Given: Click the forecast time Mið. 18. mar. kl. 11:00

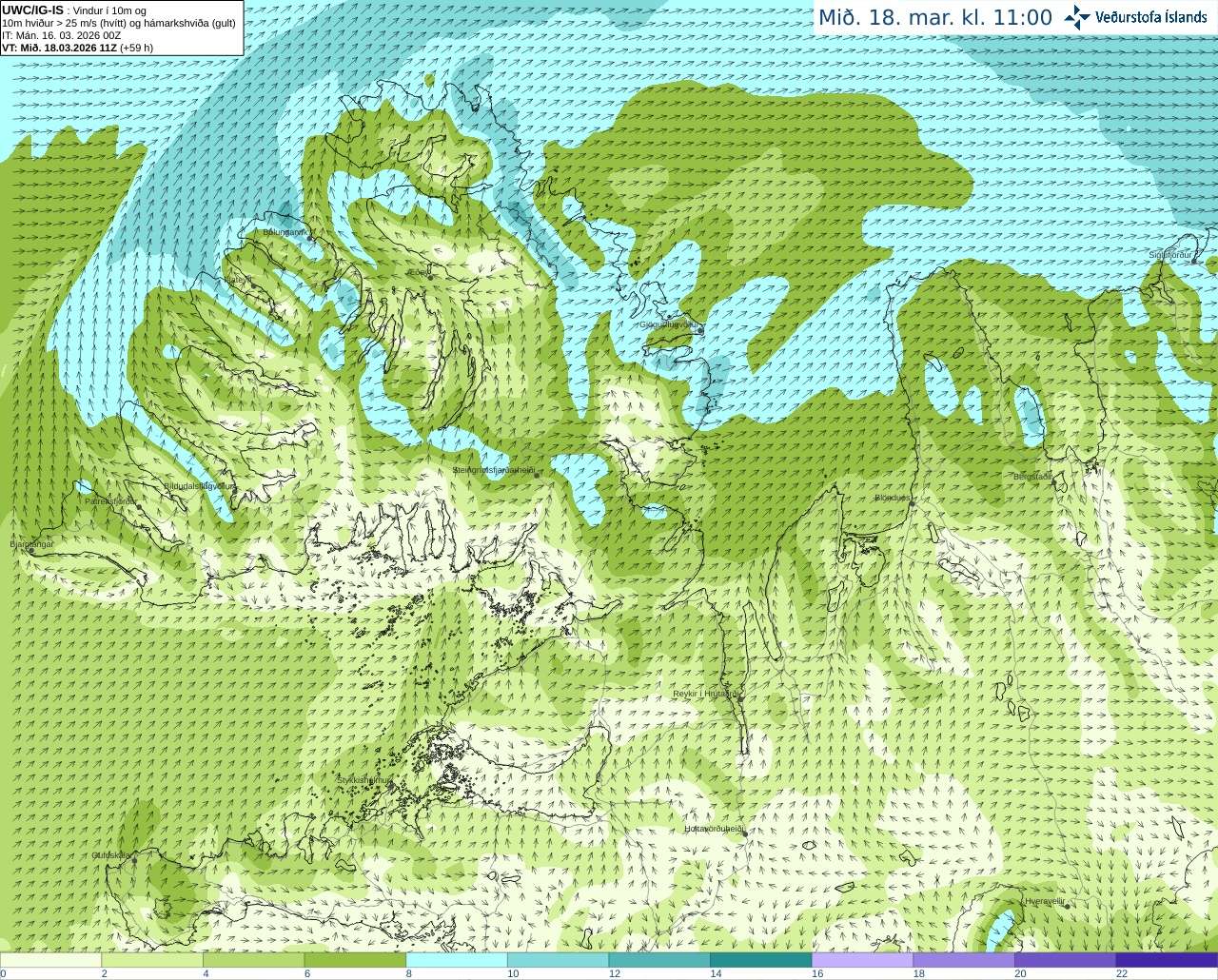Looking at the screenshot, I should coord(935,18).
